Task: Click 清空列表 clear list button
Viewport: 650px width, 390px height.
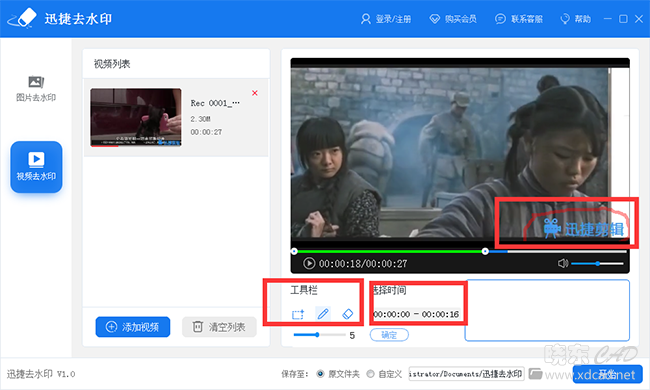Action: [x=219, y=327]
